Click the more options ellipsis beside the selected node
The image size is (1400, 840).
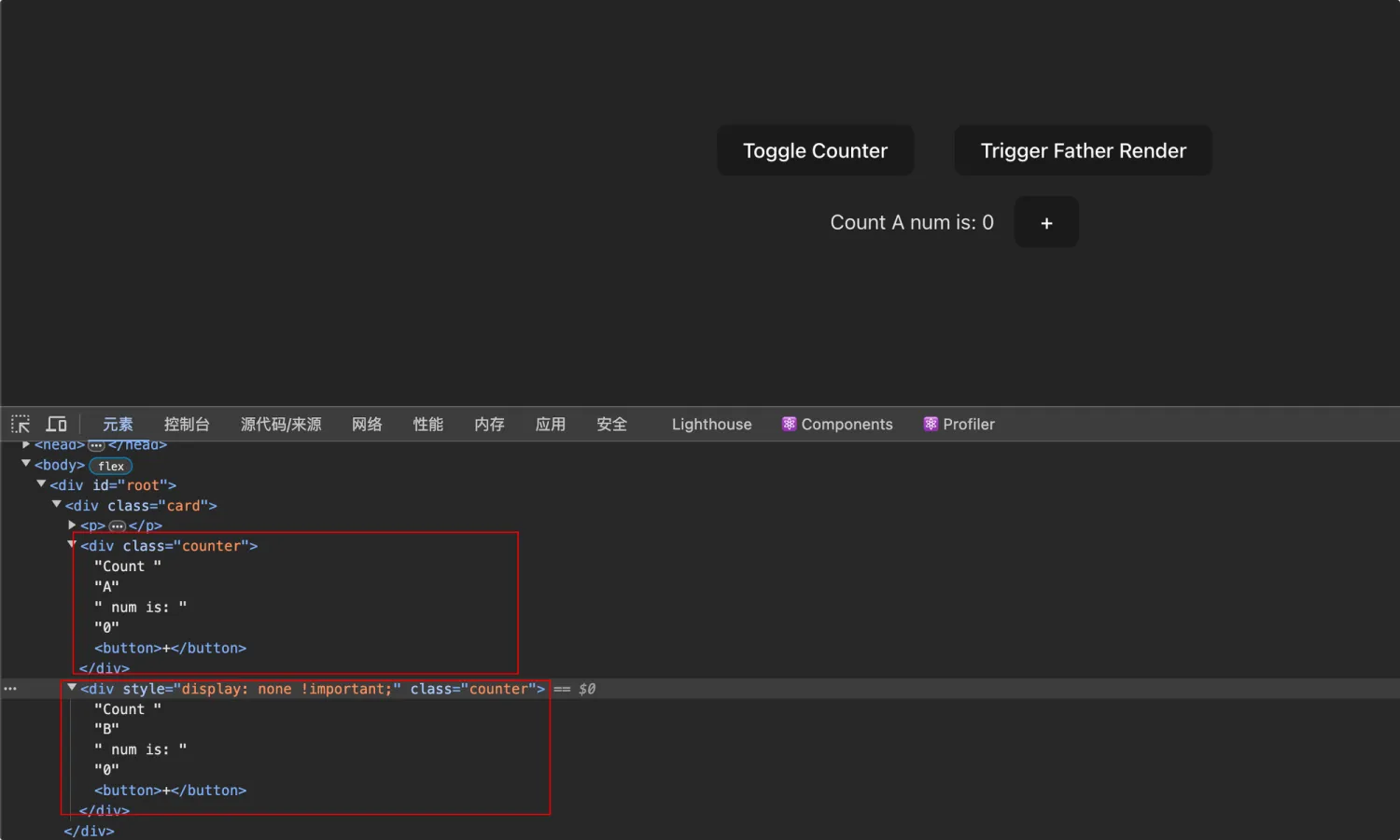[9, 688]
